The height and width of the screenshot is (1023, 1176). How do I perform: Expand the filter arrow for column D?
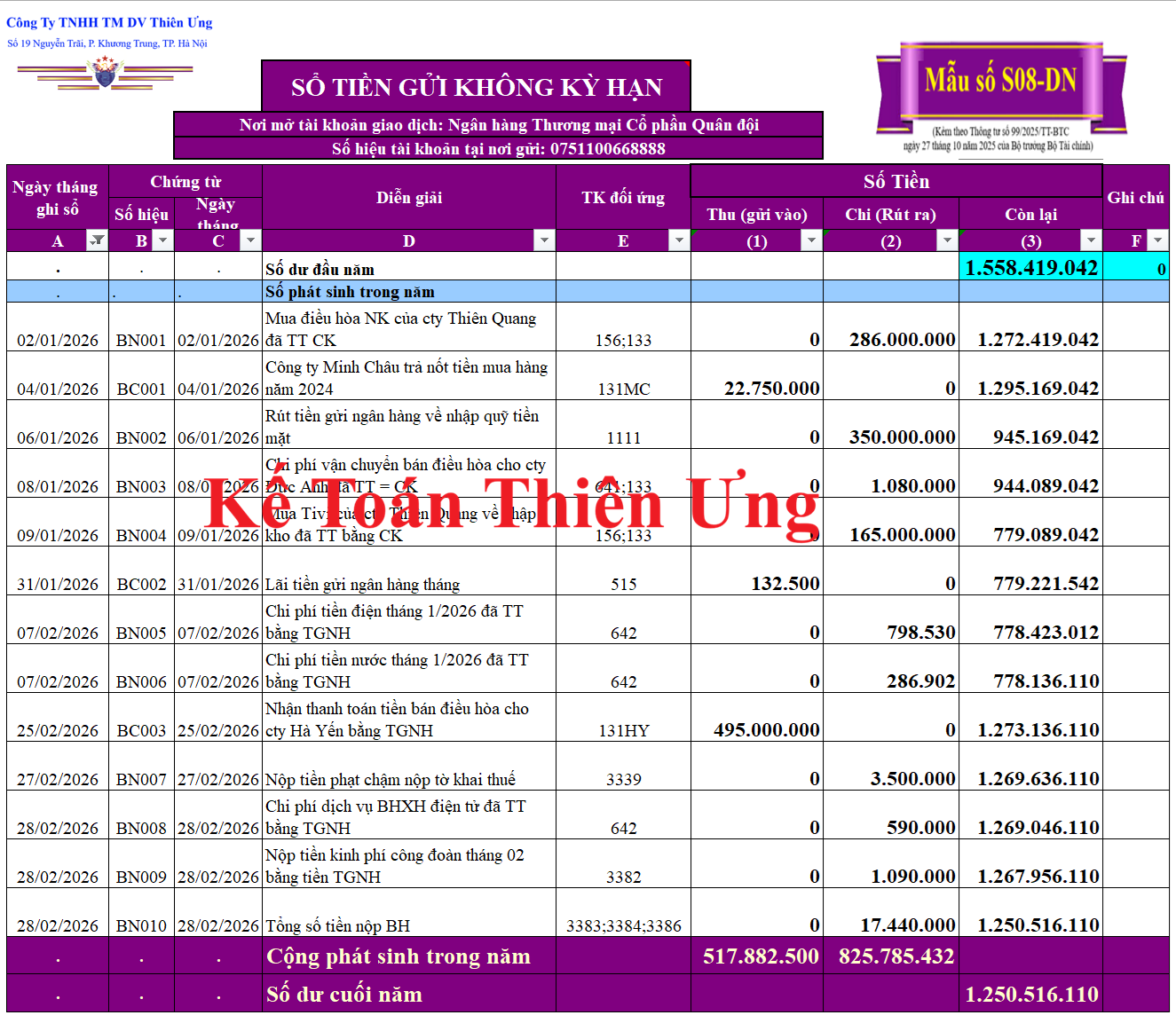(544, 240)
